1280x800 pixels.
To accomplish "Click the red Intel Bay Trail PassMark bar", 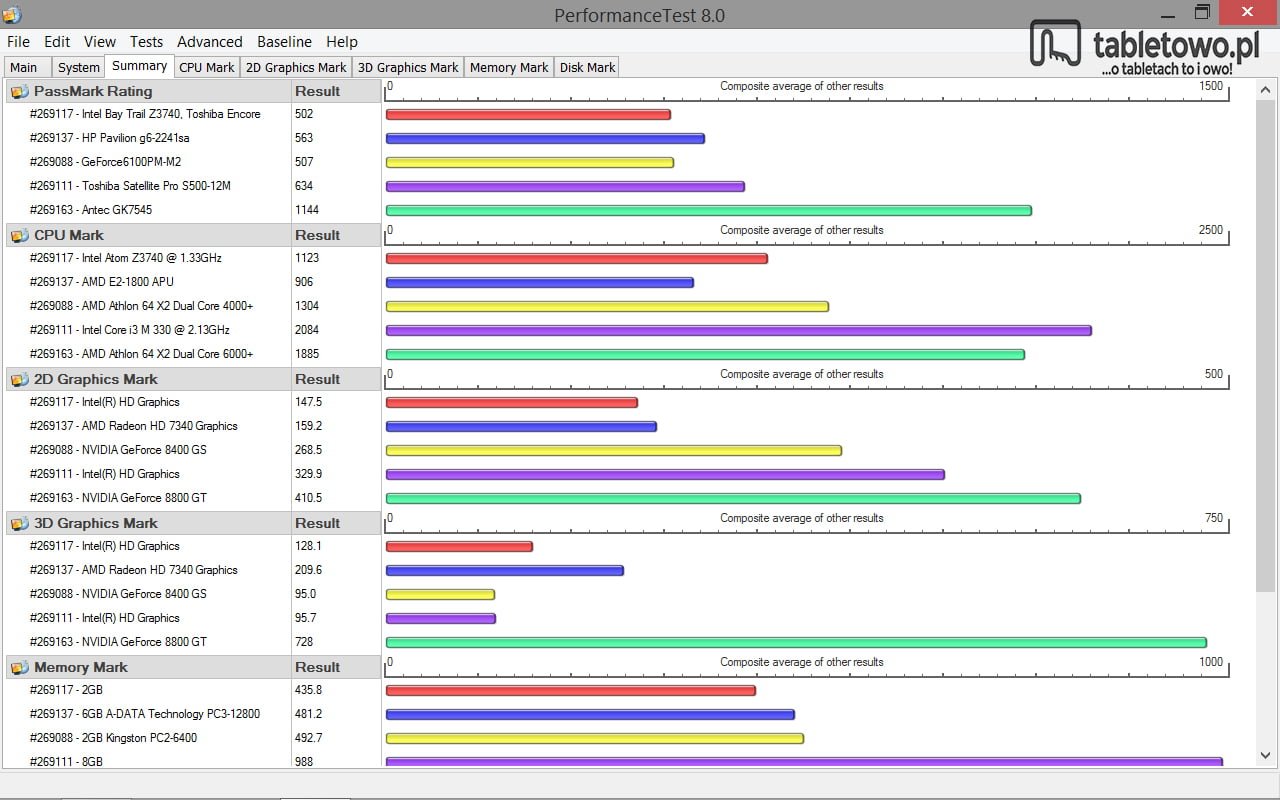I will point(528,114).
